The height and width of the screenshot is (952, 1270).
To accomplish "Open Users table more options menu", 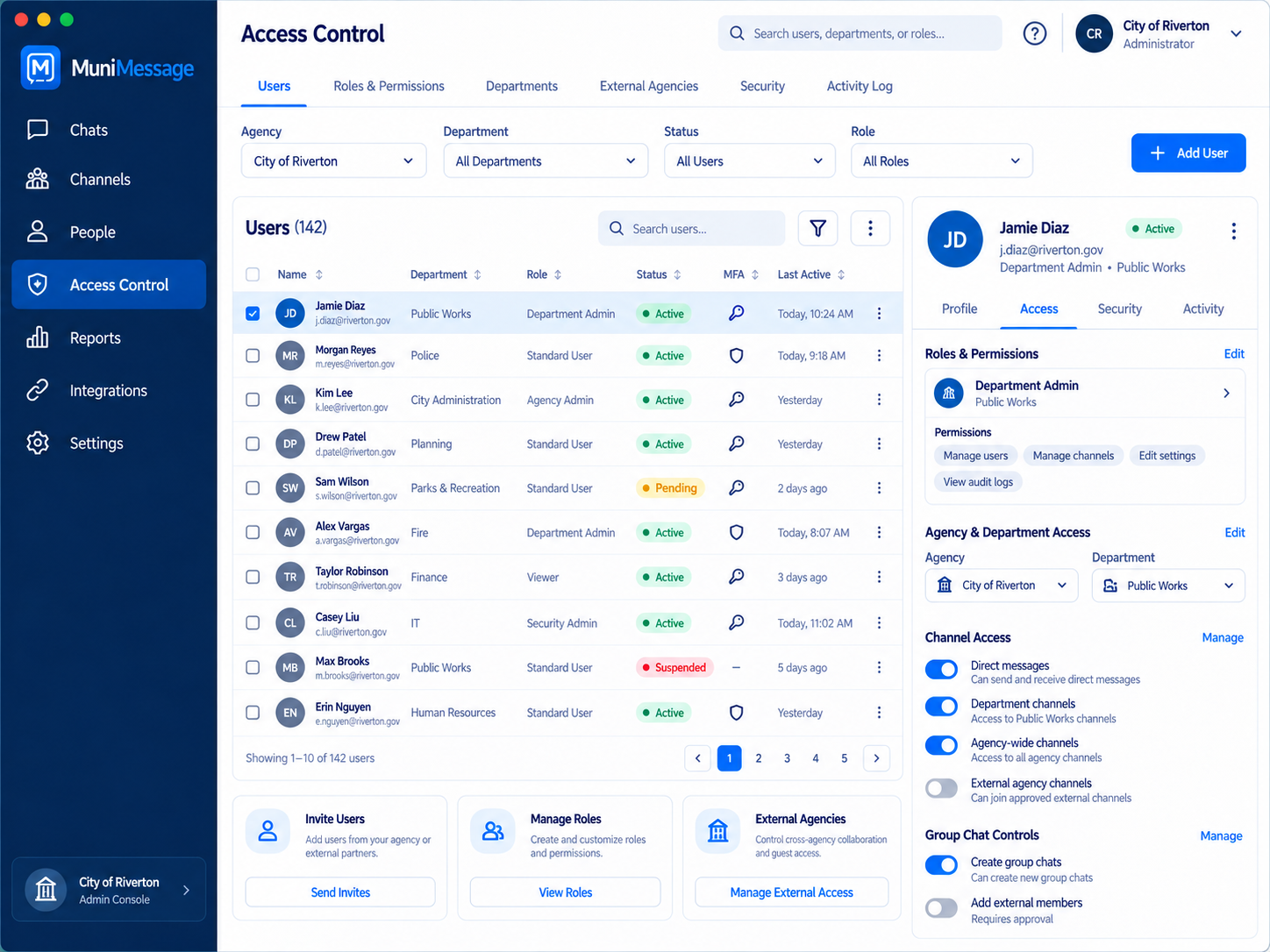I will click(870, 228).
